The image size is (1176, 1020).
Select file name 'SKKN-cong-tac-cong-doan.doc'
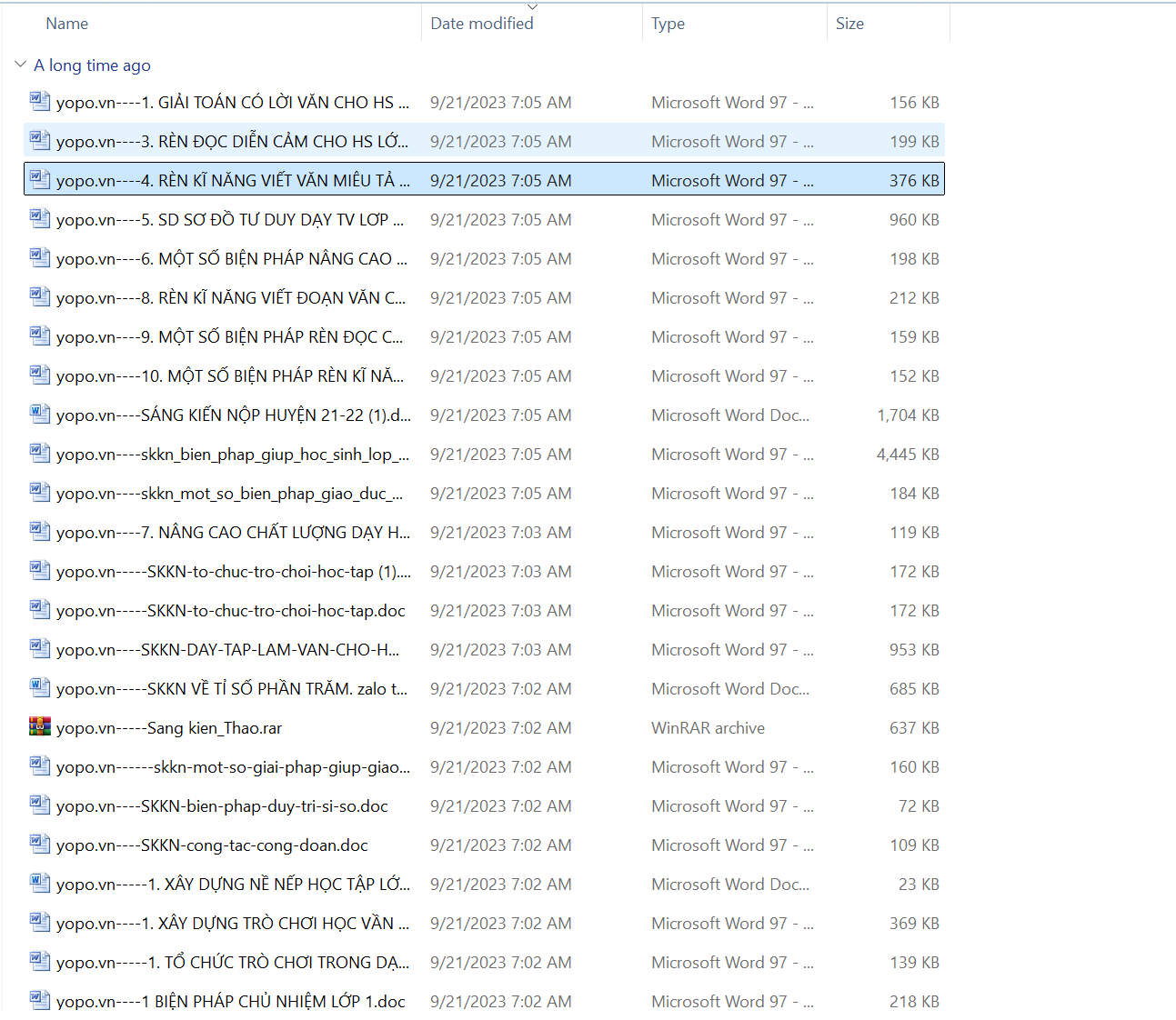coord(212,845)
